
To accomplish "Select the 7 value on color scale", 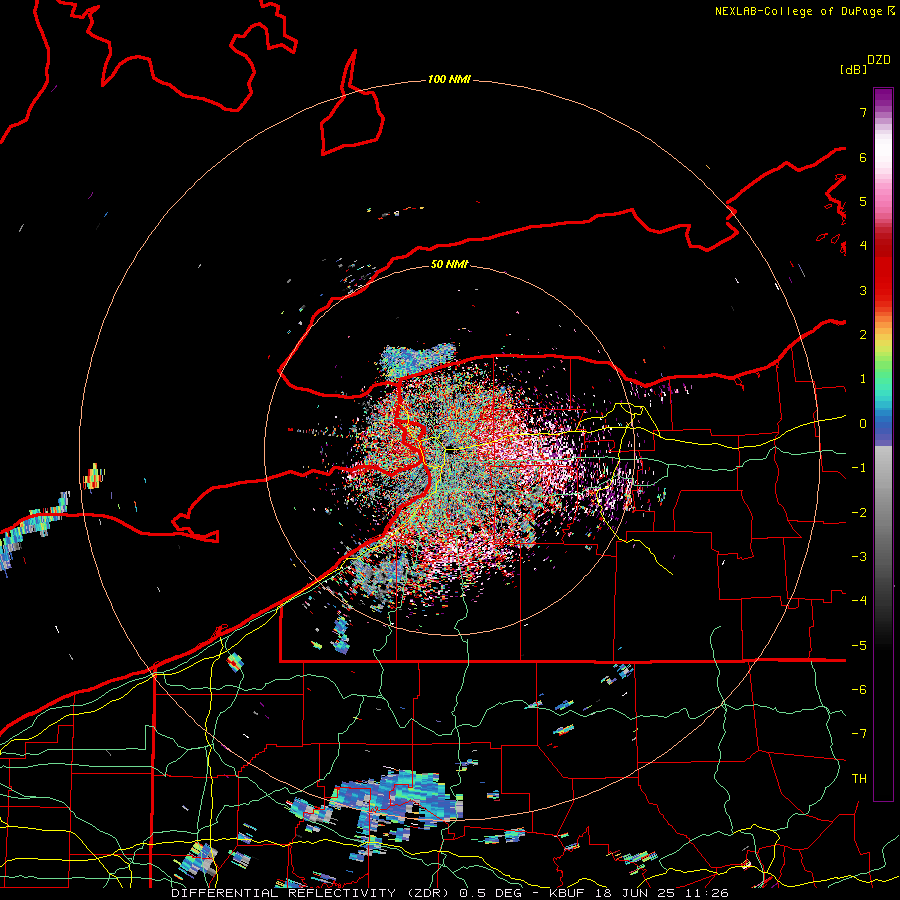I will [x=863, y=112].
